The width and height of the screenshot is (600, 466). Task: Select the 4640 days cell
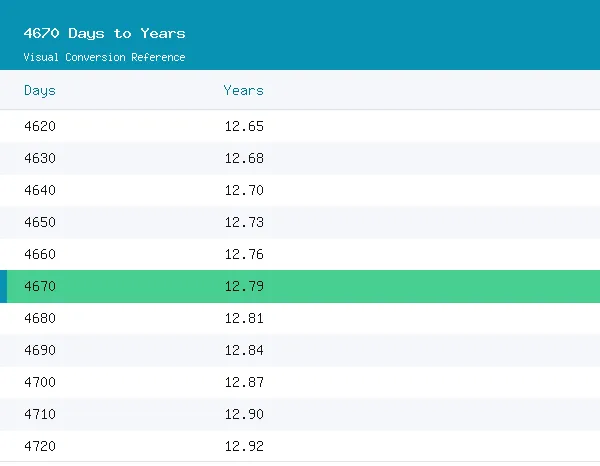[40, 190]
